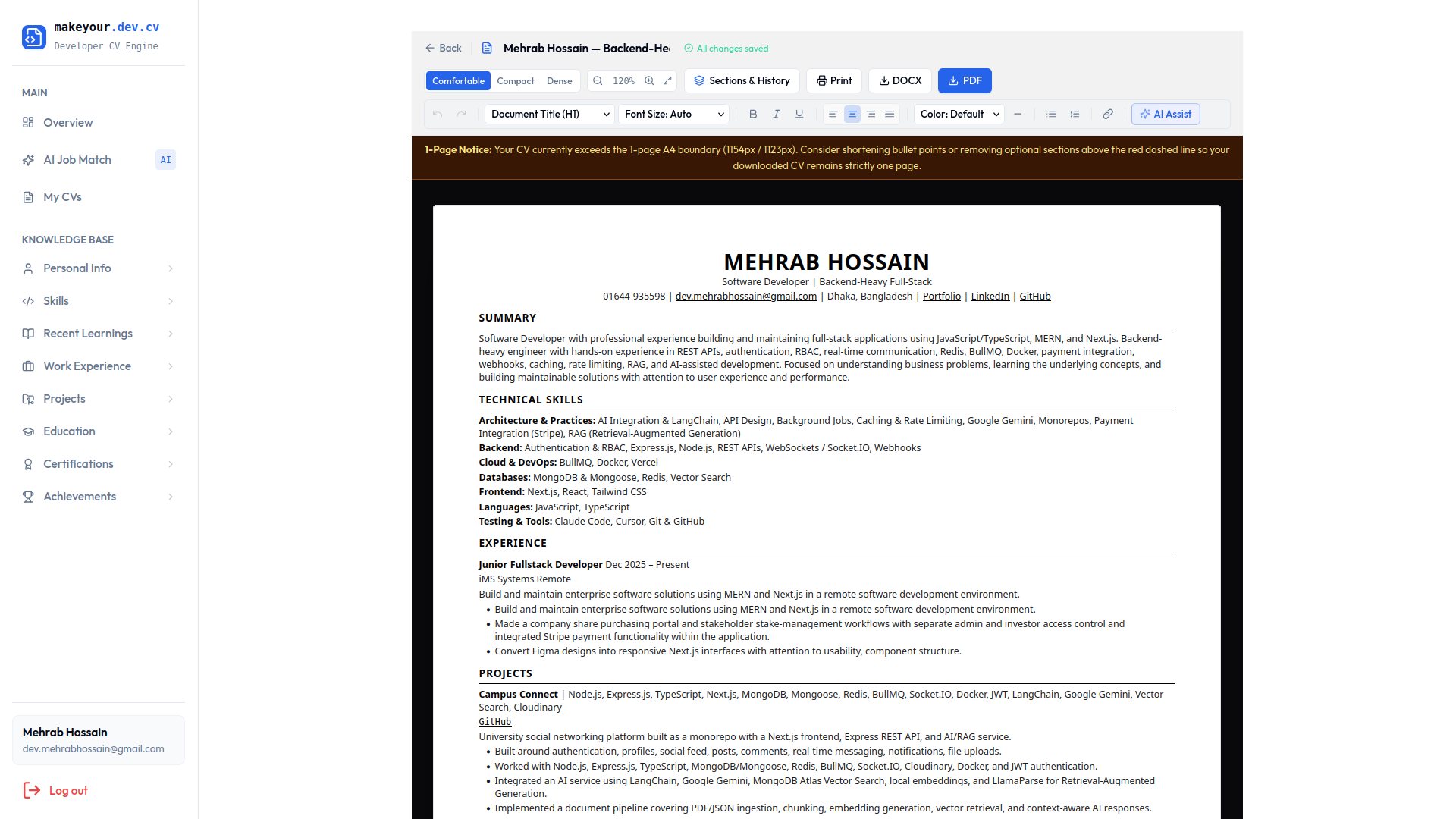Insert a link
This screenshot has height=819, width=1456.
click(x=1108, y=115)
